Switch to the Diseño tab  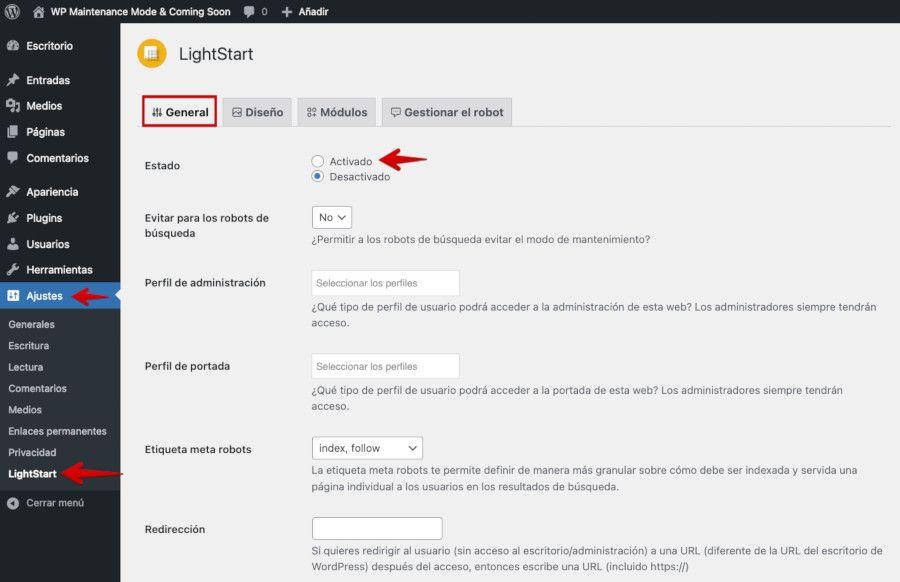click(x=257, y=112)
